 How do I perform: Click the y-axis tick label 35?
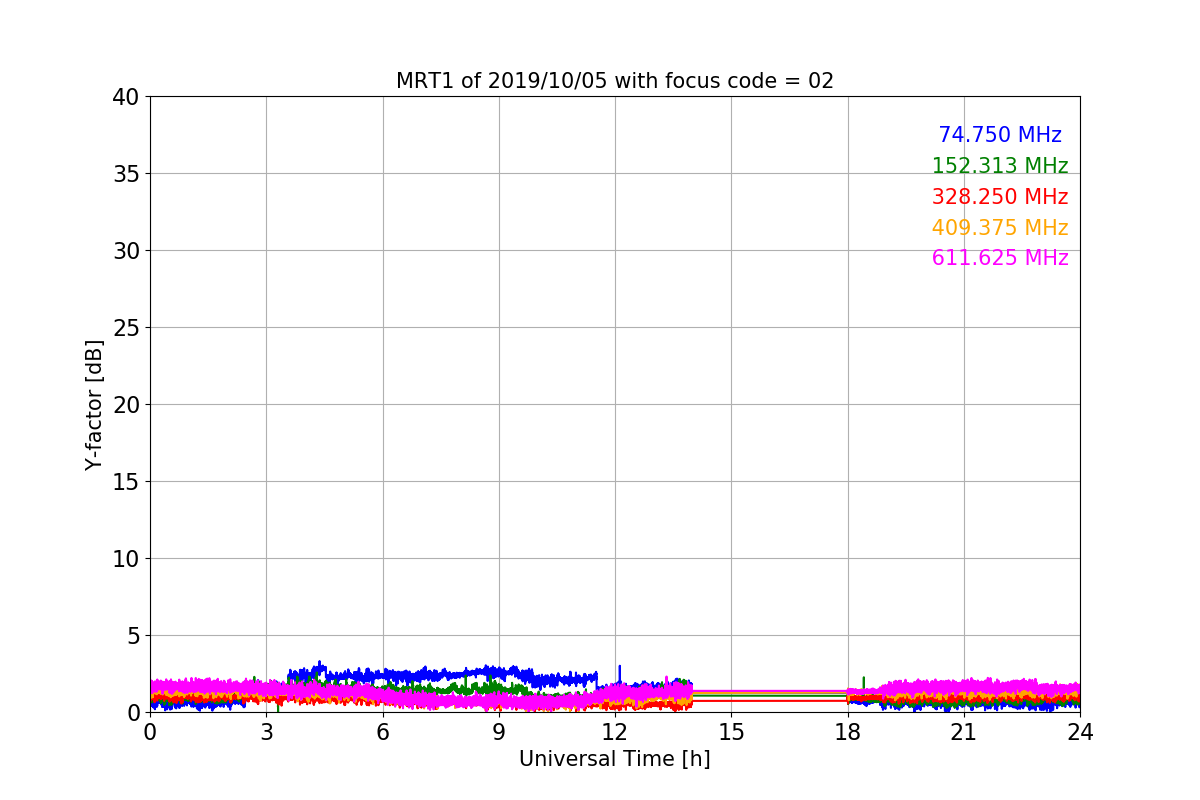click(x=126, y=174)
